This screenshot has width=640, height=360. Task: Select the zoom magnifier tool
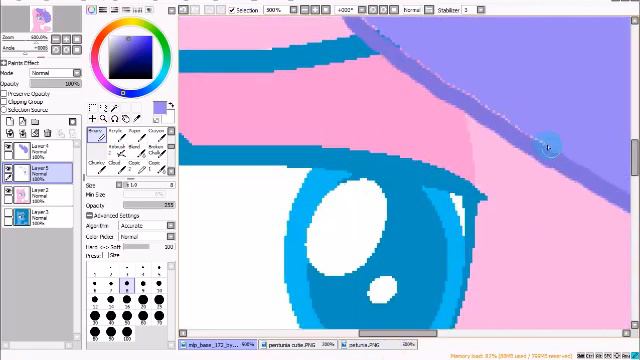[104, 119]
